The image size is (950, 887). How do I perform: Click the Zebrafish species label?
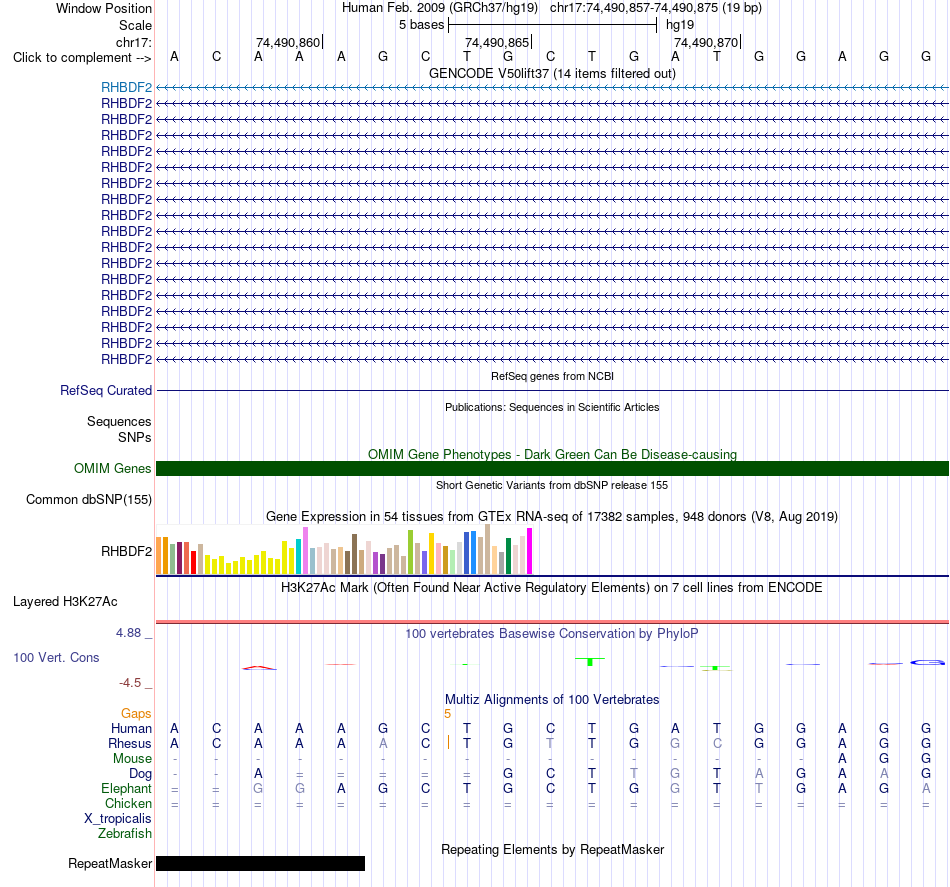(x=125, y=834)
